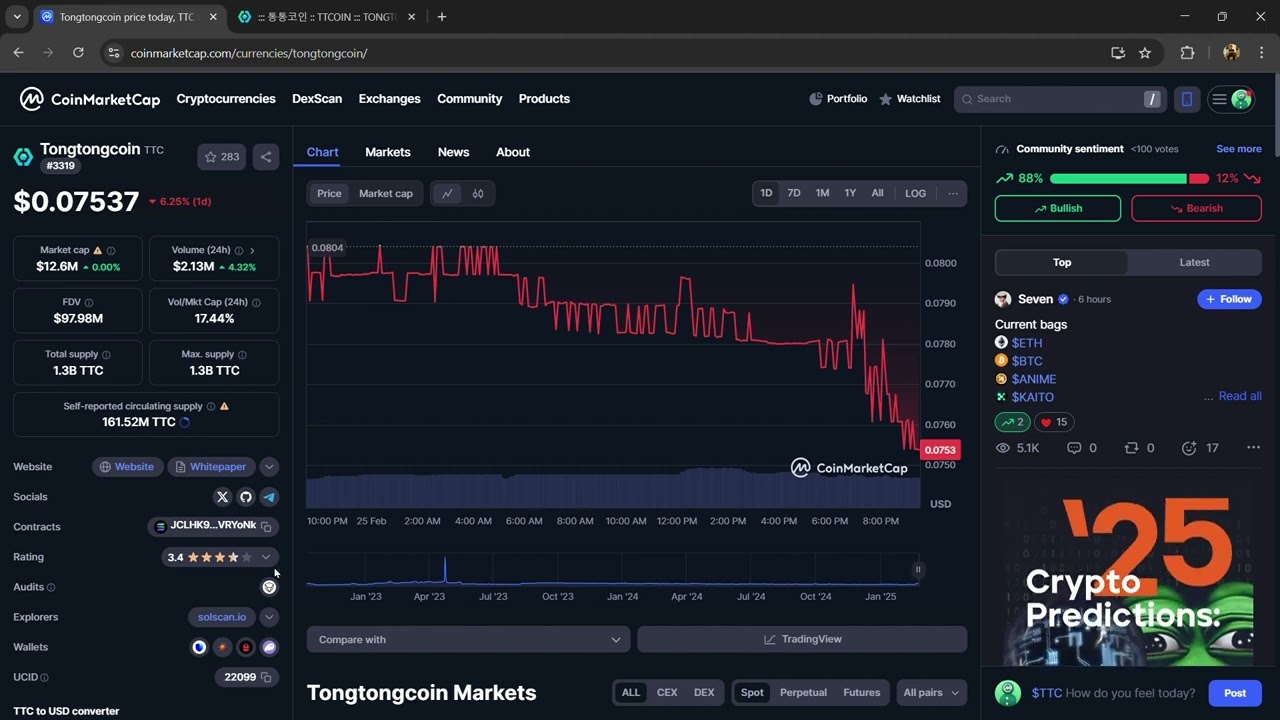Select All time range

(877, 193)
